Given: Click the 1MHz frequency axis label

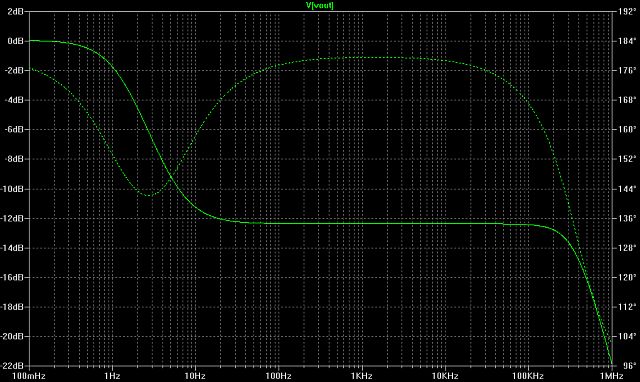Looking at the screenshot, I should 612,376.
